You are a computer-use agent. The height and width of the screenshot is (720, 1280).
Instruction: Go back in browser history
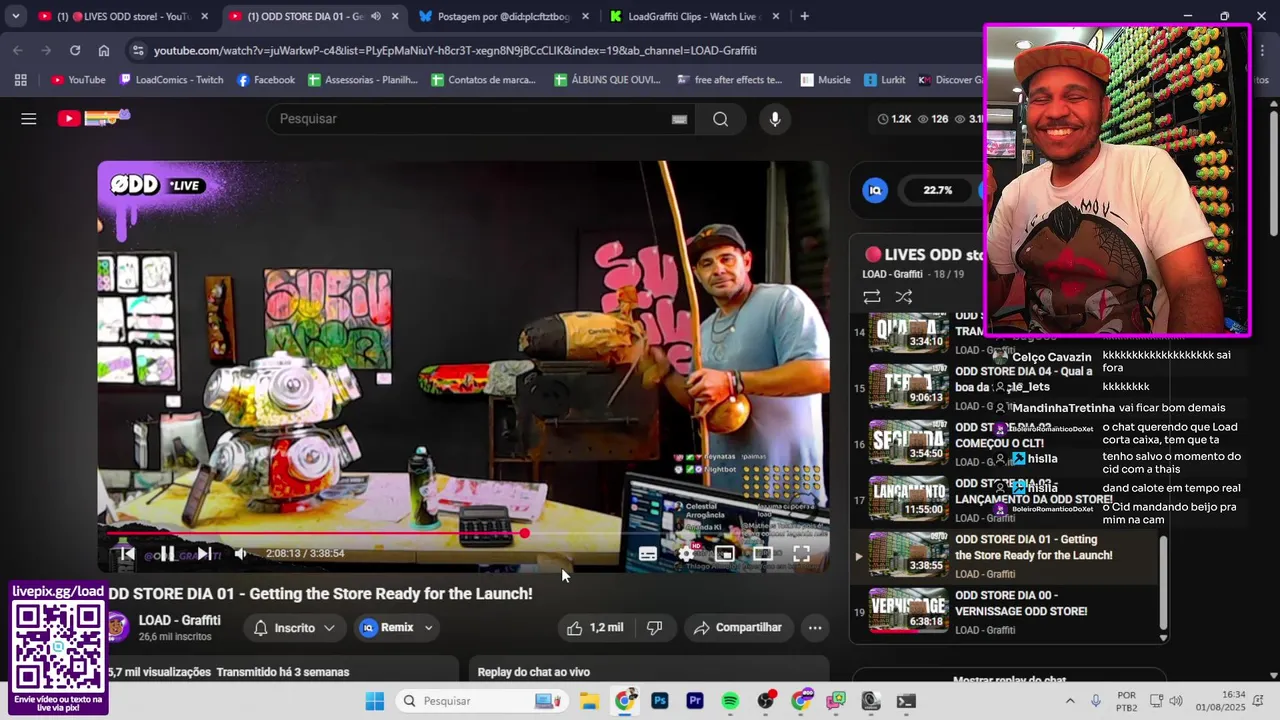tap(18, 50)
